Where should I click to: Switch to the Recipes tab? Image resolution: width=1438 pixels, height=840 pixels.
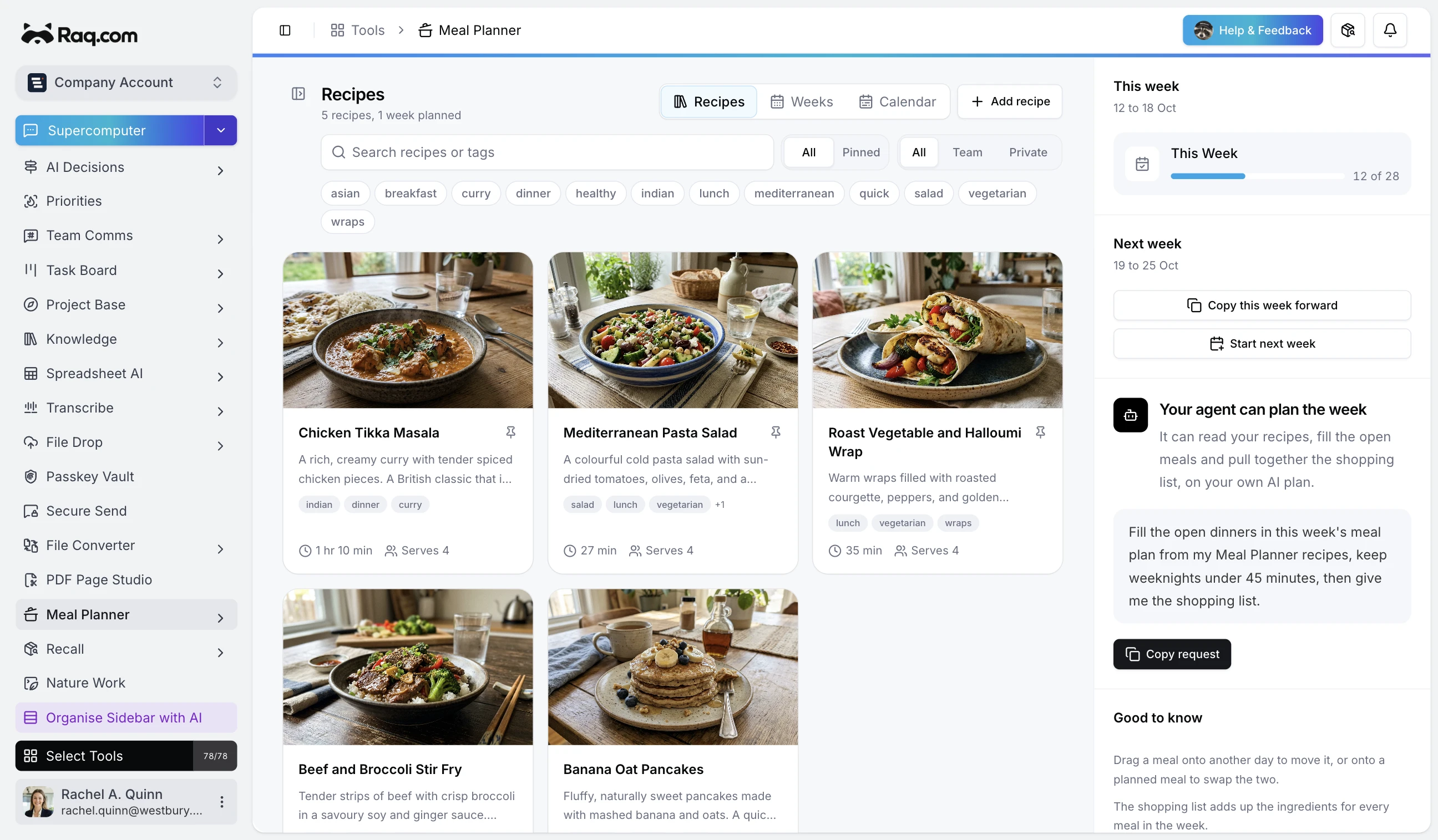[x=708, y=101]
